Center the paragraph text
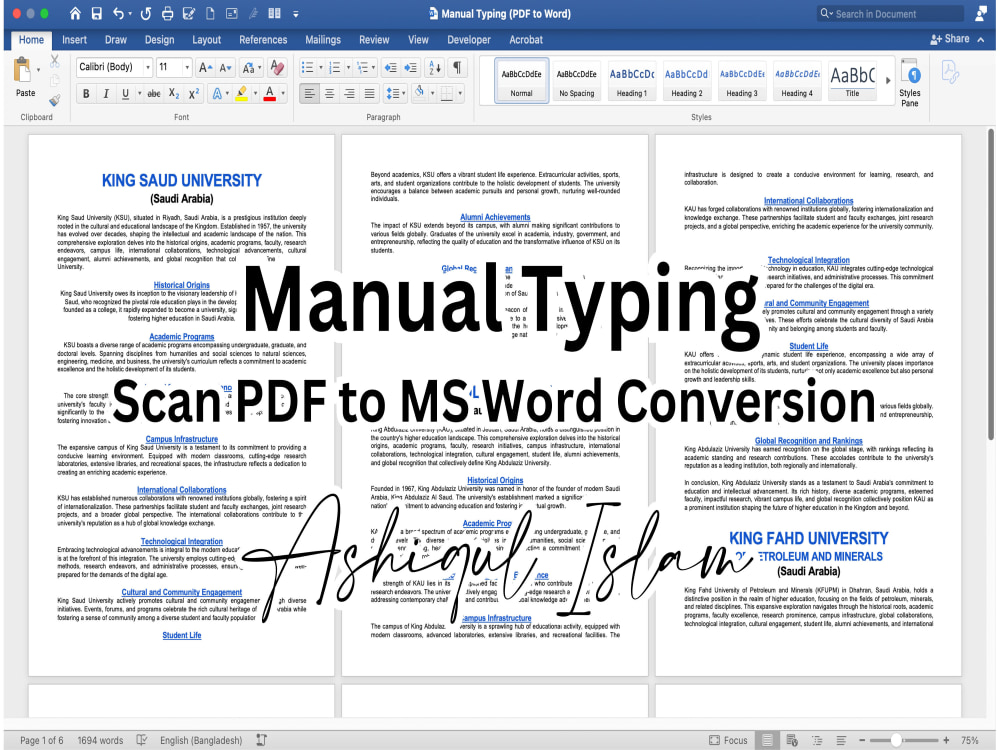Image resolution: width=1000 pixels, height=750 pixels. coord(330,94)
